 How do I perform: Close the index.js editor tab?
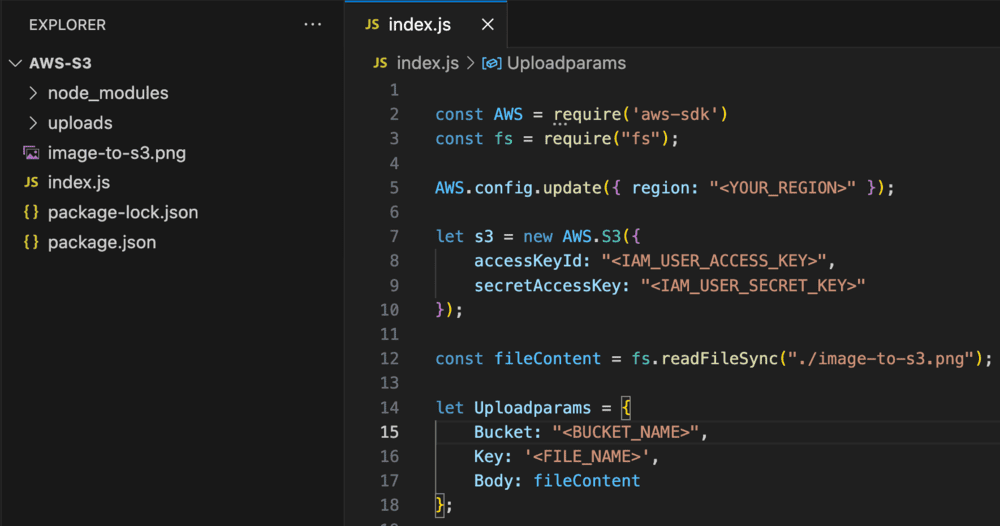click(487, 25)
